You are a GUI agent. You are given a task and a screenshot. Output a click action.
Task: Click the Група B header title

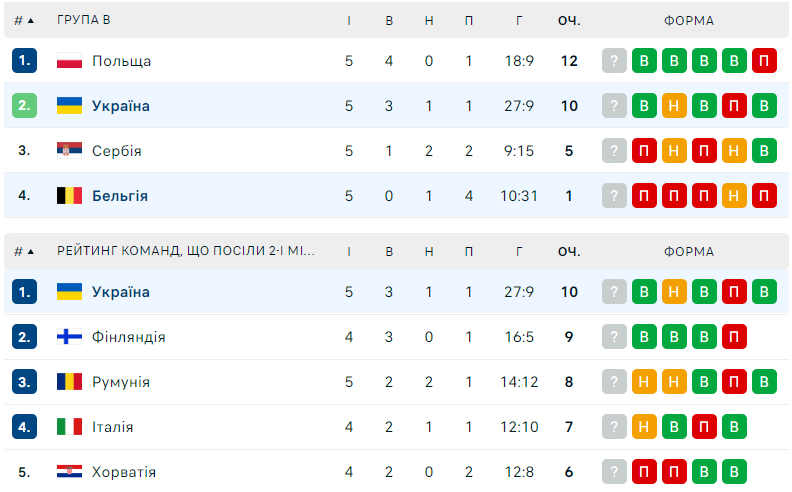coord(84,20)
